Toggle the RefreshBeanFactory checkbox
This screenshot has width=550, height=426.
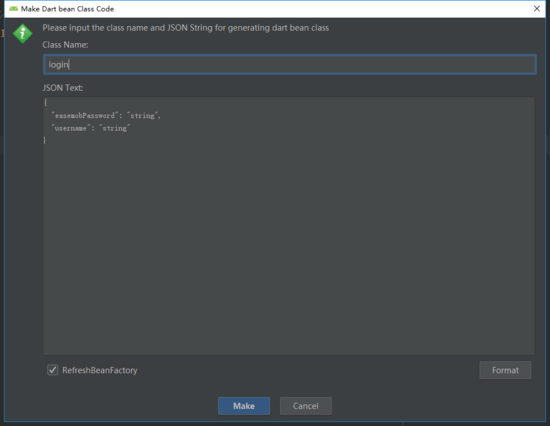[x=53, y=370]
